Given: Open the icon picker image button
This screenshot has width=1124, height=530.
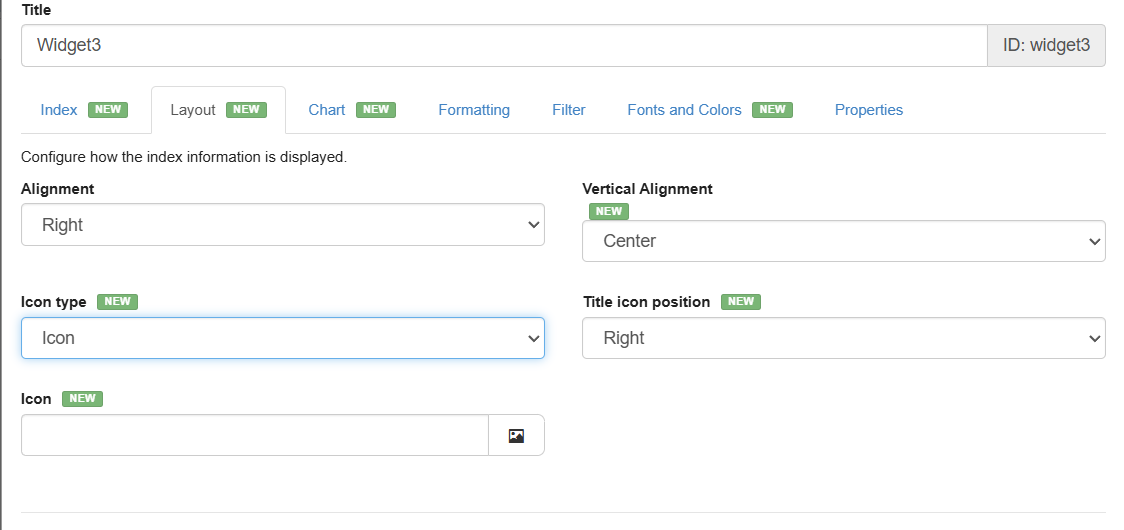Looking at the screenshot, I should (x=516, y=435).
